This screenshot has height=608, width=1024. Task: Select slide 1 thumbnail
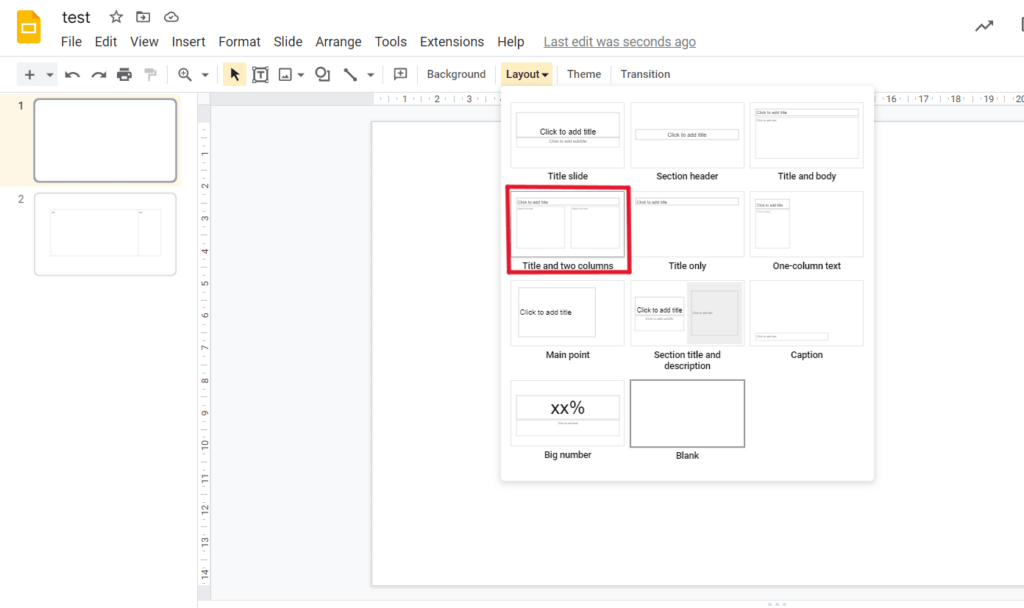(x=105, y=140)
